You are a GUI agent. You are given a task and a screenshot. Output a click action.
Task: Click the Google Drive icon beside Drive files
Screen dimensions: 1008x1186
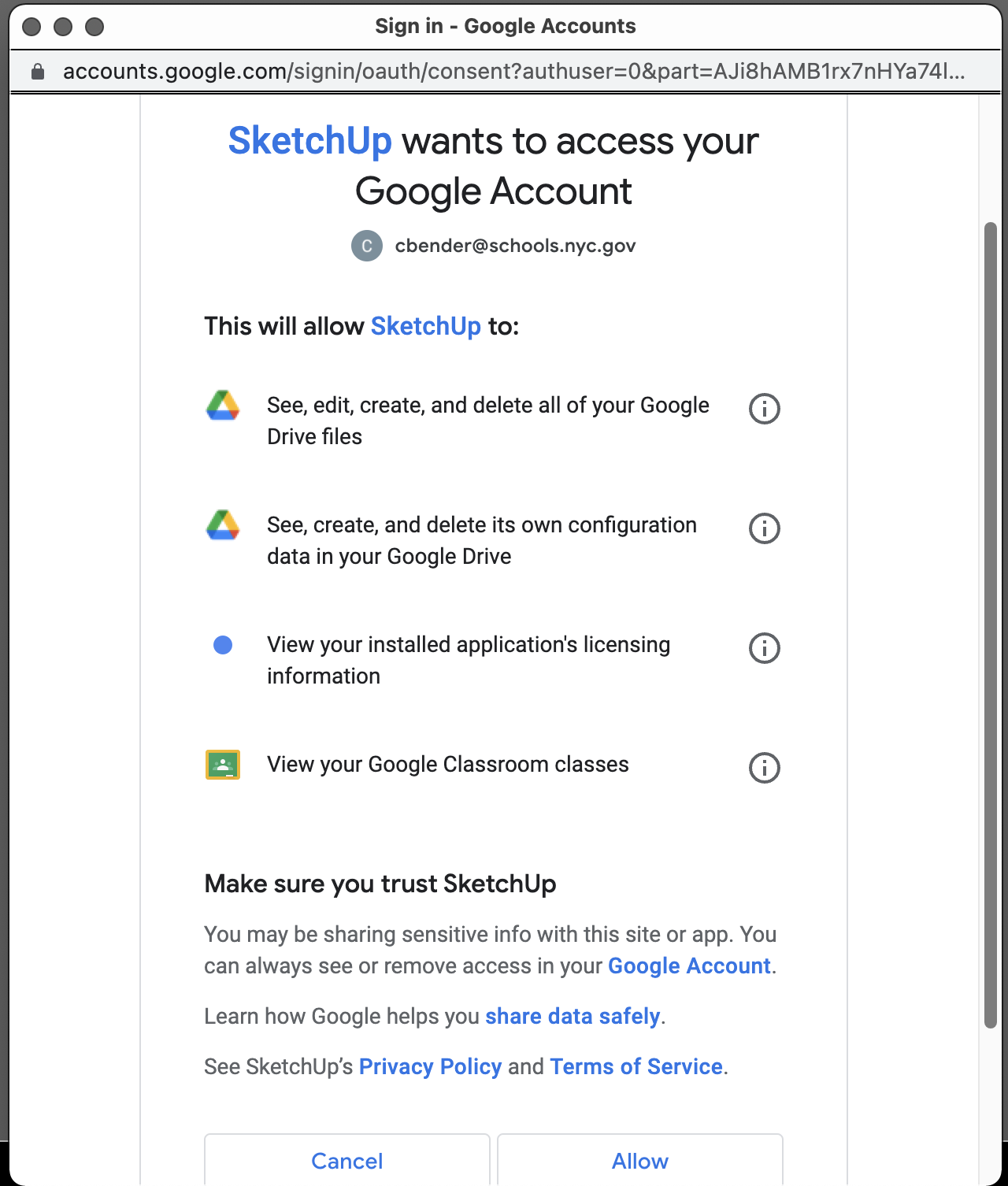(223, 406)
